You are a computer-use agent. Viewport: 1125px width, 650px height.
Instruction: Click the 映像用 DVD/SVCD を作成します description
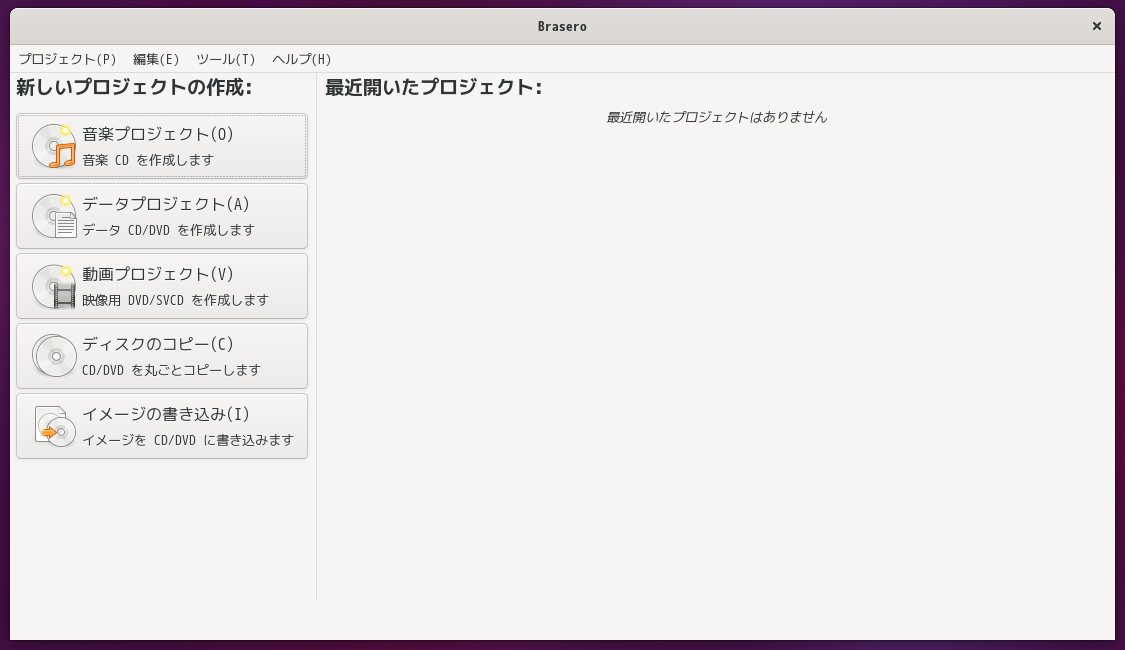175,300
